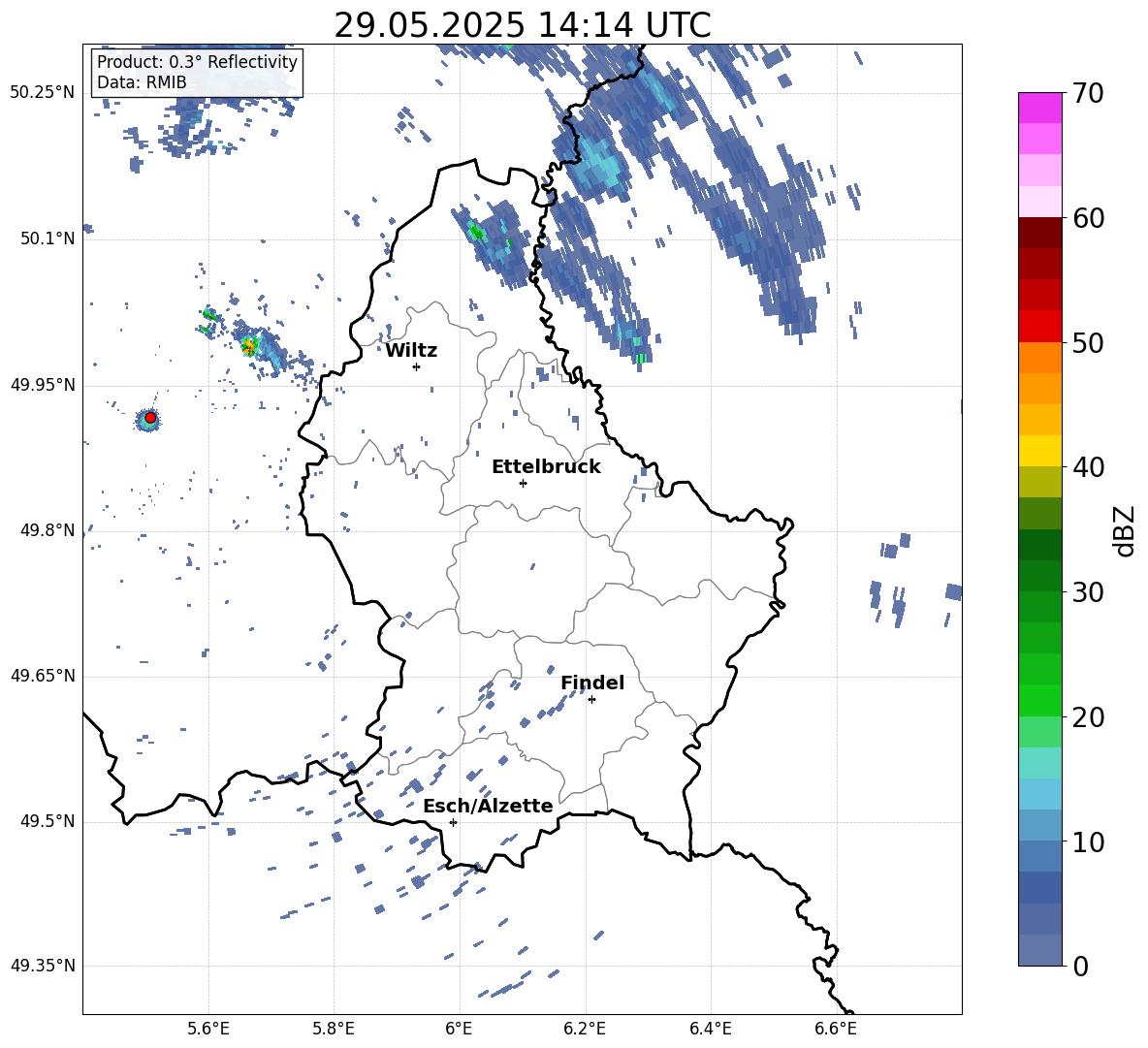Select the Esch/Alzette city label
Image resolution: width=1148 pixels, height=1048 pixels.
click(488, 806)
